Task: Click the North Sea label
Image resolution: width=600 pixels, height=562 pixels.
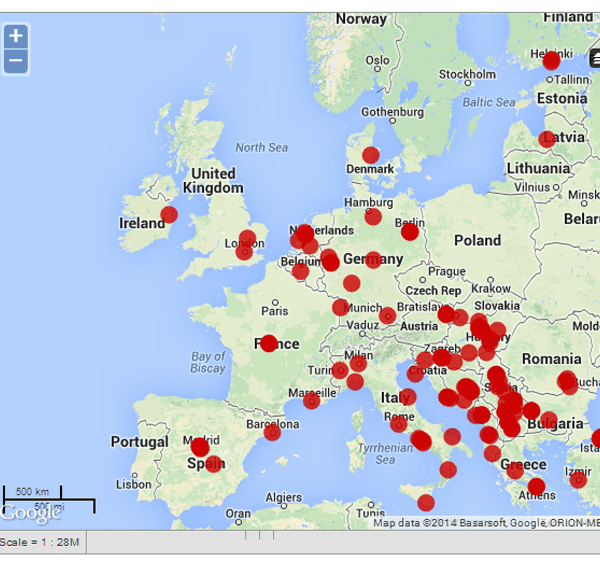Action: point(262,147)
